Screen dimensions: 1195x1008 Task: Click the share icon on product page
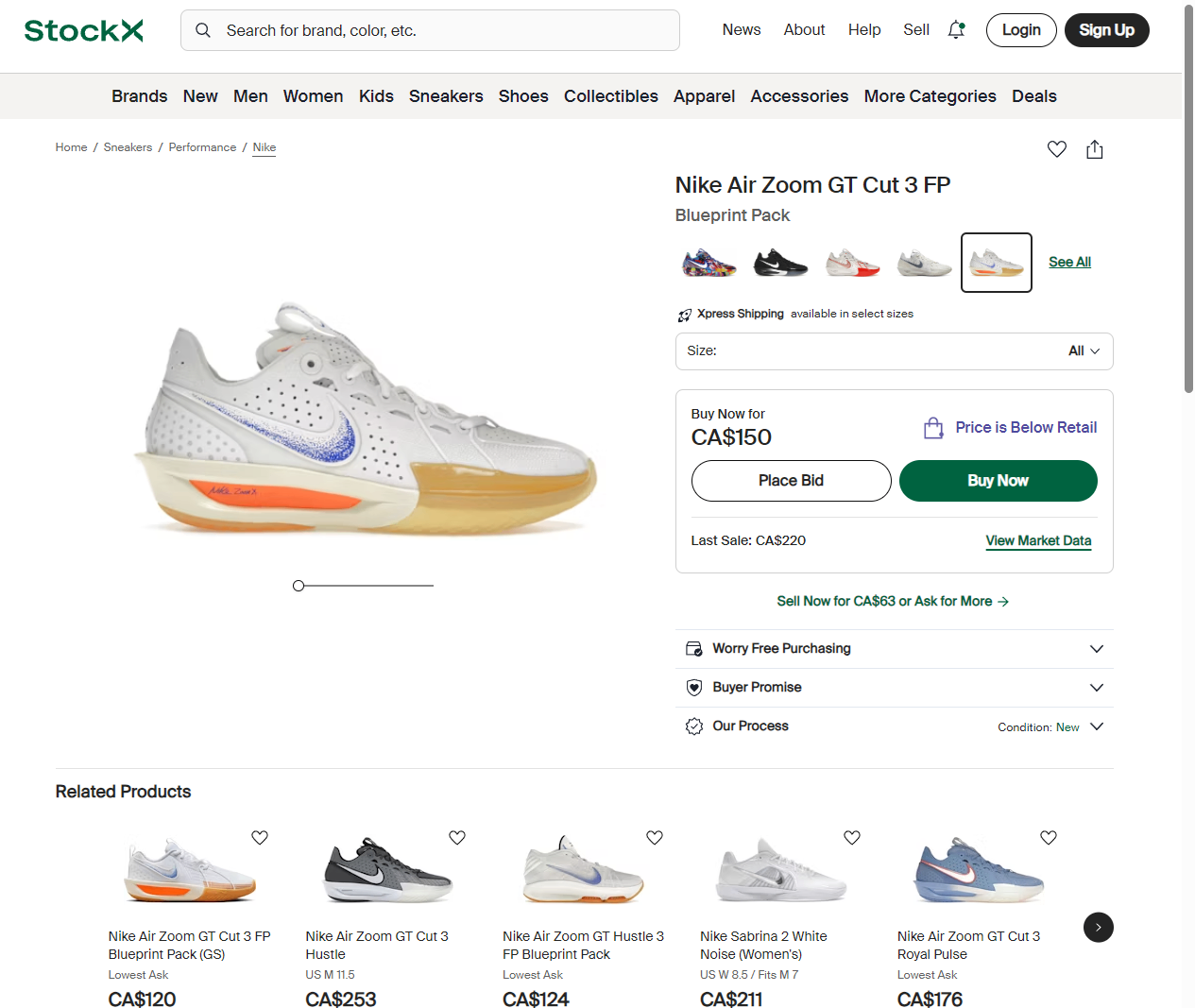click(x=1095, y=149)
